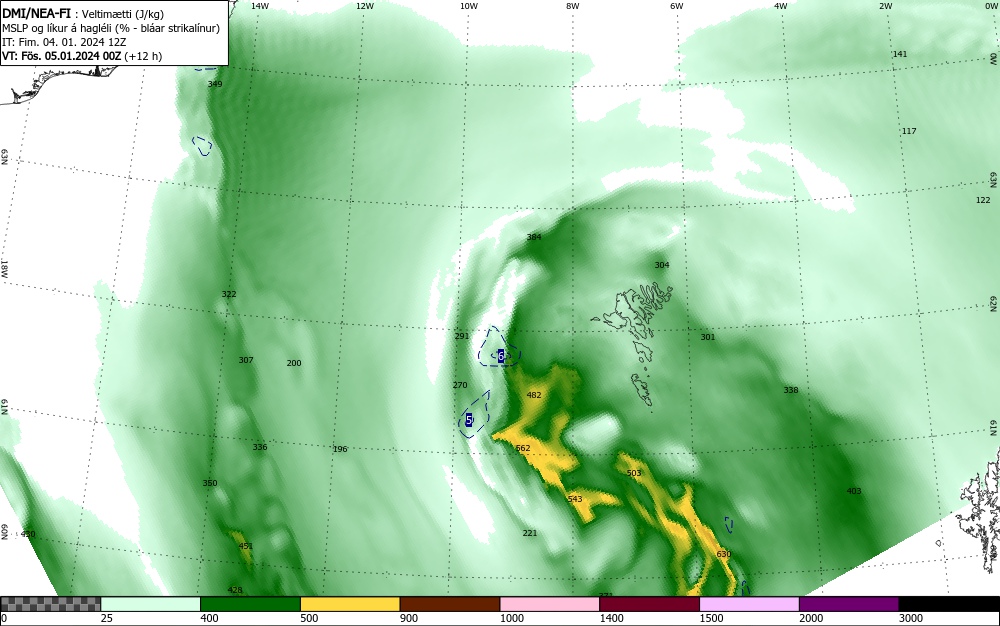Click the map value 430
Viewport: 1000px width, 626px height.
tap(29, 534)
